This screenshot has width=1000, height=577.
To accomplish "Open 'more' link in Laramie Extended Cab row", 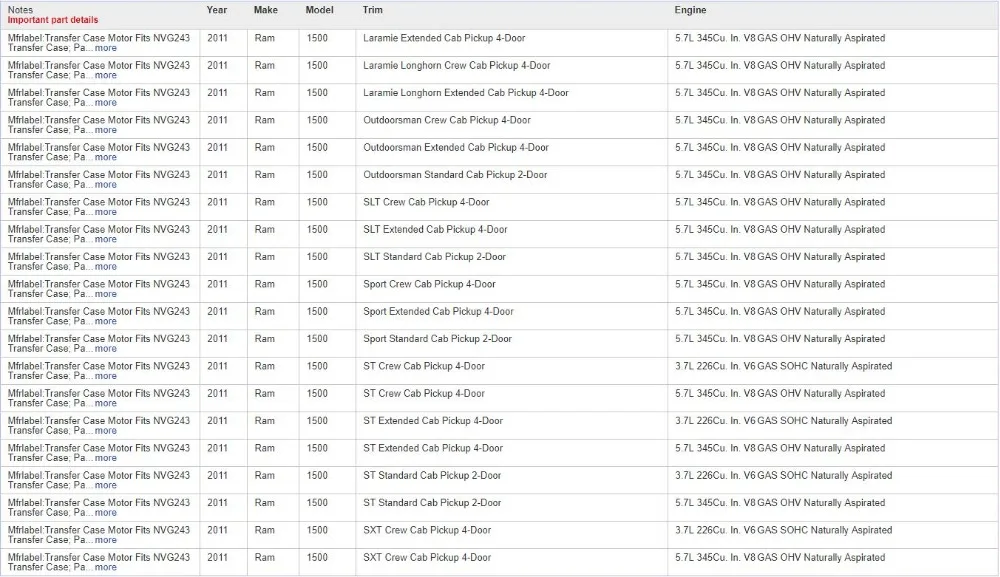I will 106,48.
